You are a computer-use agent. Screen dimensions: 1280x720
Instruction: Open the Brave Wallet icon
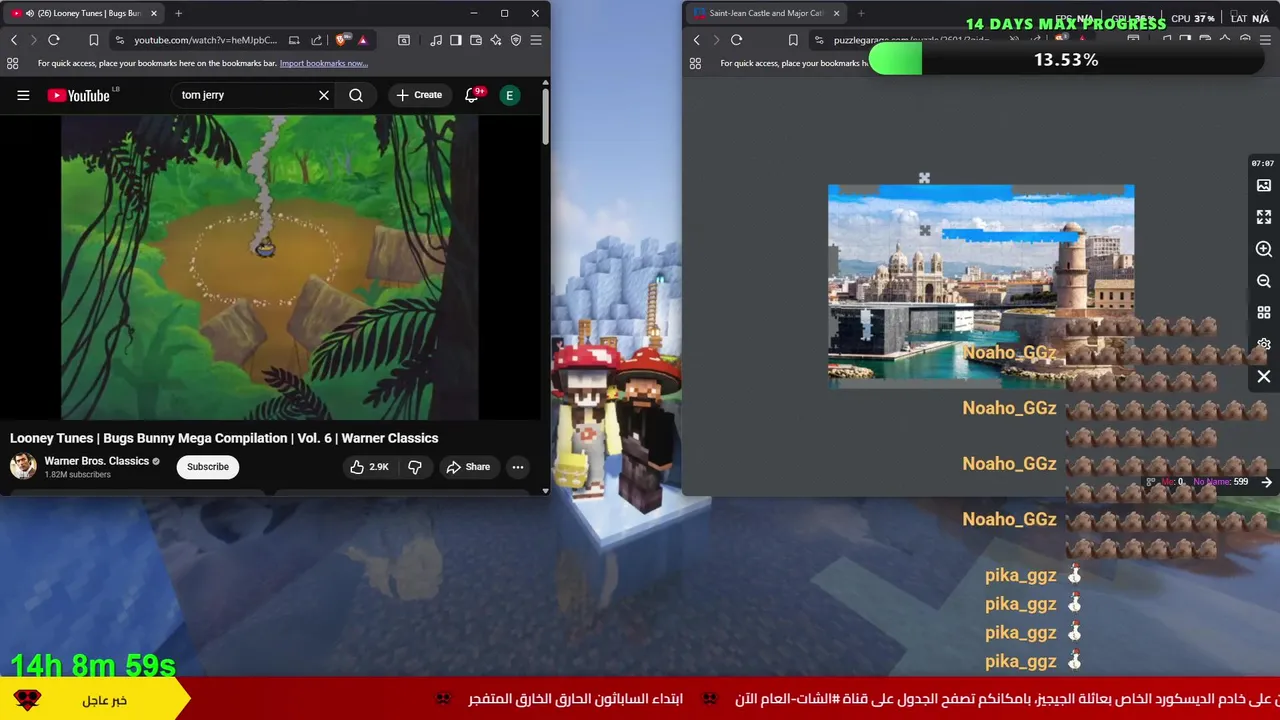pyautogui.click(x=476, y=40)
